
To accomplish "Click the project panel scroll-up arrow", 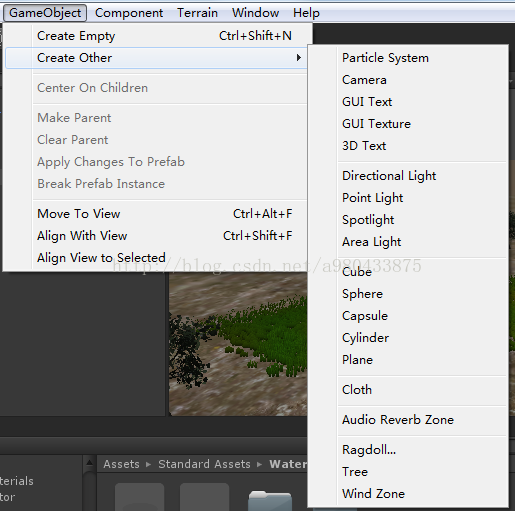I will 89,463.
